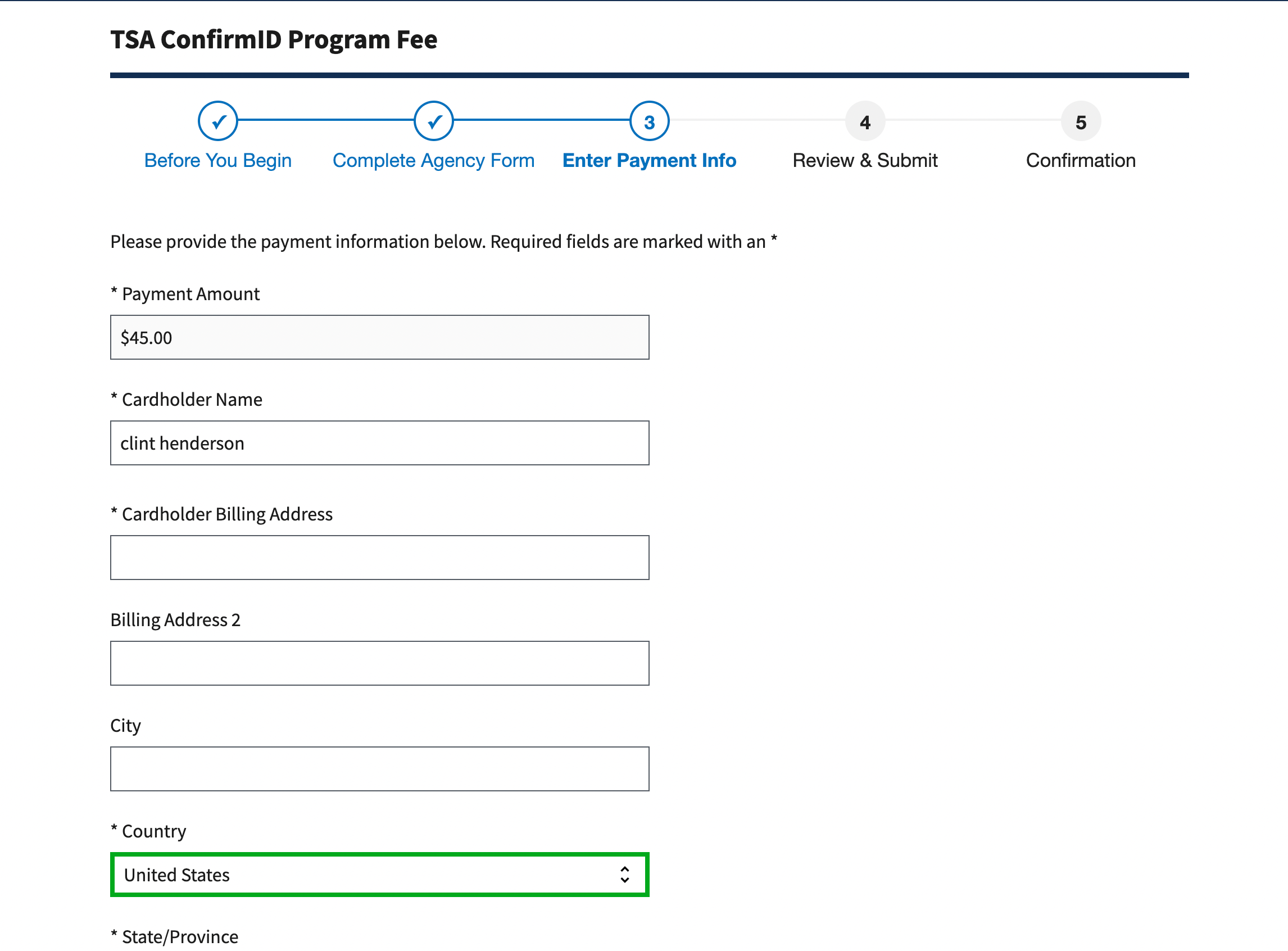Click the Before You Begin checkmark circle
Image resolution: width=1288 pixels, height=951 pixels.
click(217, 121)
